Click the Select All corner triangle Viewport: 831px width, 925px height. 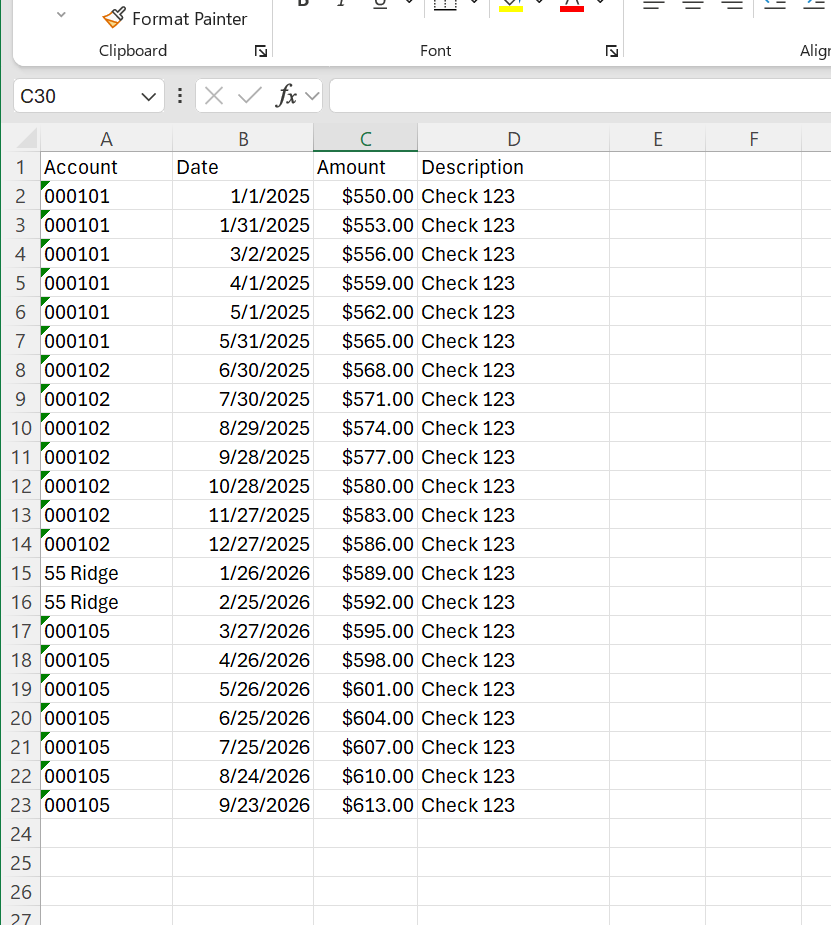pos(27,139)
